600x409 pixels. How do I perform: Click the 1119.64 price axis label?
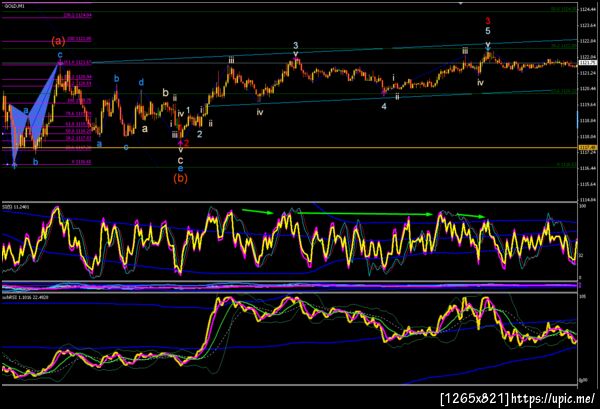click(588, 104)
